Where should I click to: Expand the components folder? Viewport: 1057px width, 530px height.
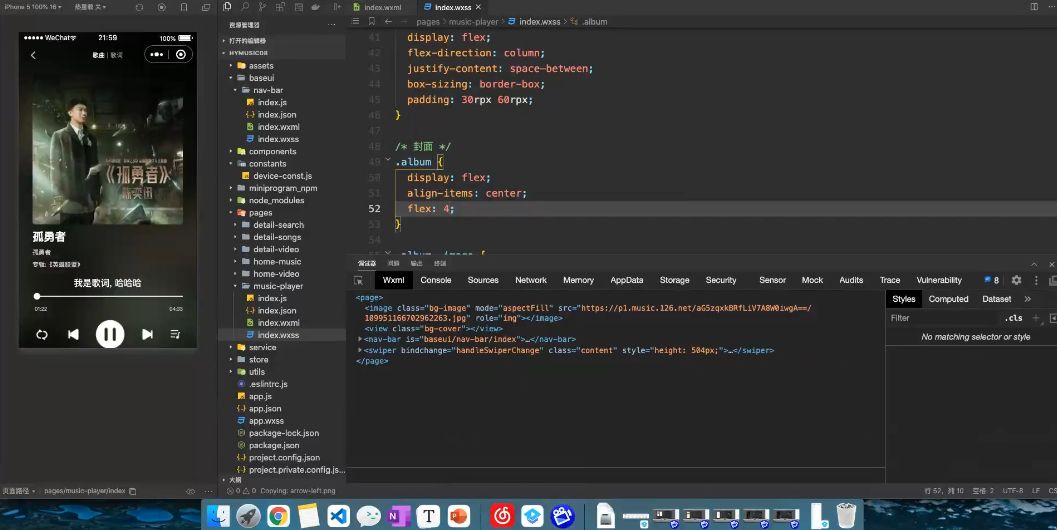pos(272,151)
